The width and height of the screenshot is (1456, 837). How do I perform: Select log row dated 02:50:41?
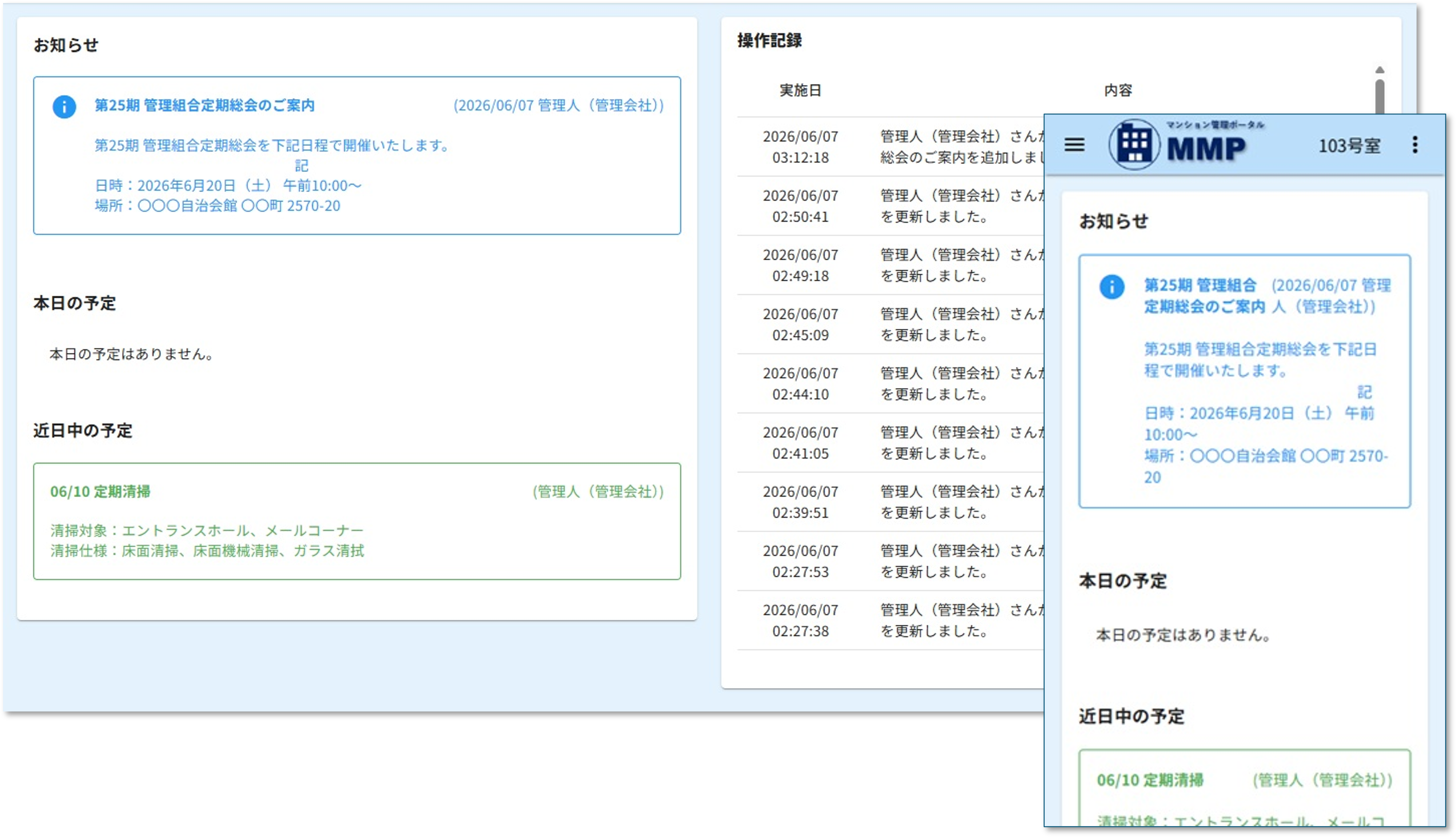click(x=891, y=206)
